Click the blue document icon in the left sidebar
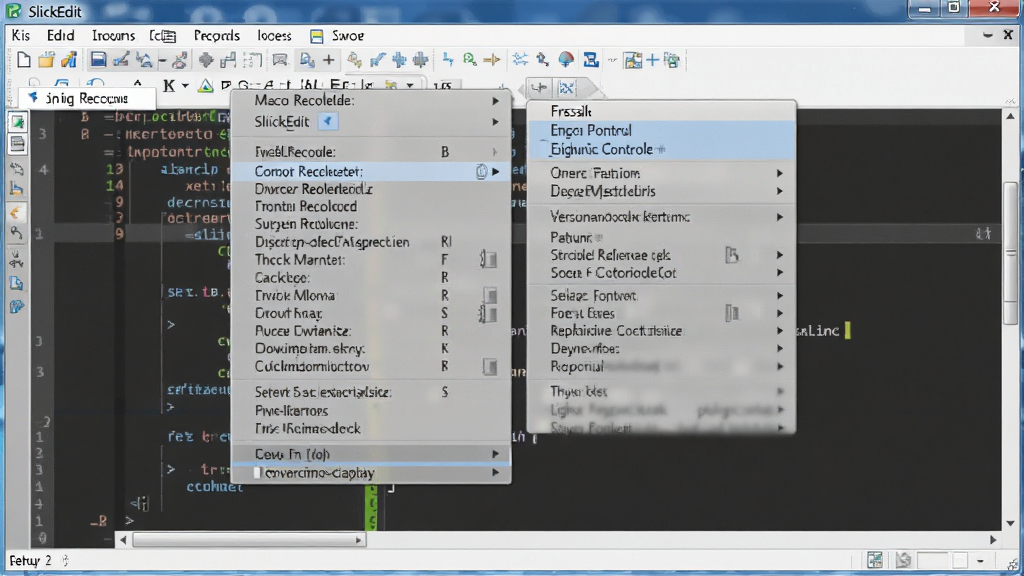Image resolution: width=1024 pixels, height=576 pixels. click(17, 283)
